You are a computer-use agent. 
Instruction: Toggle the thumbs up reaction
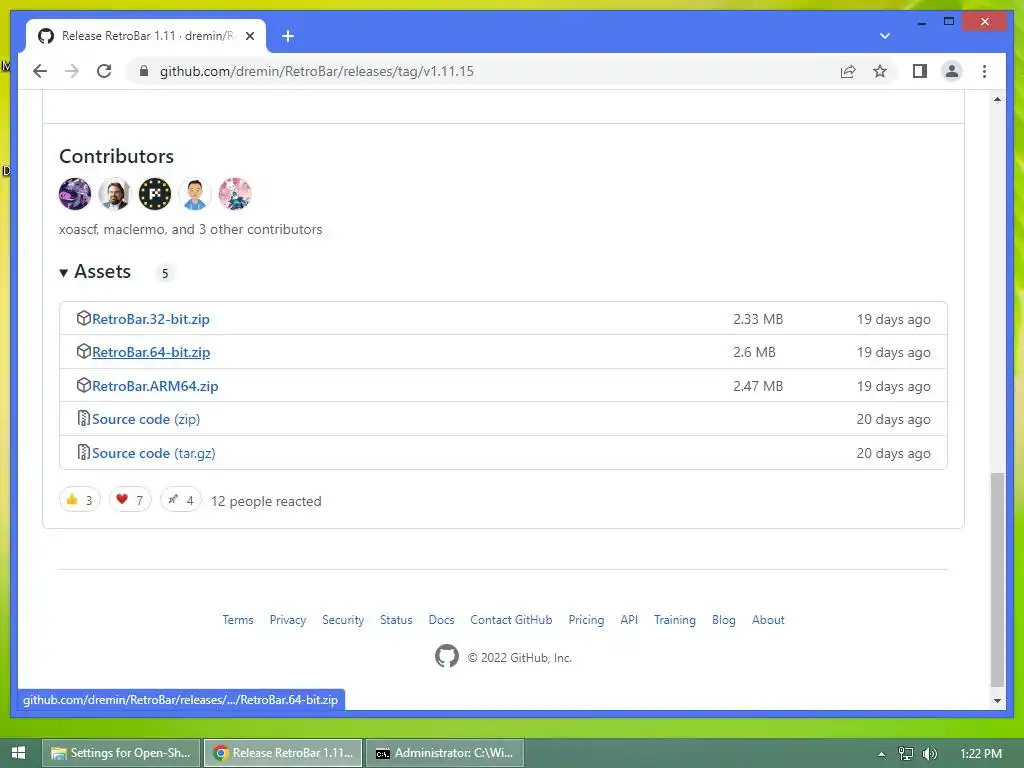(80, 500)
